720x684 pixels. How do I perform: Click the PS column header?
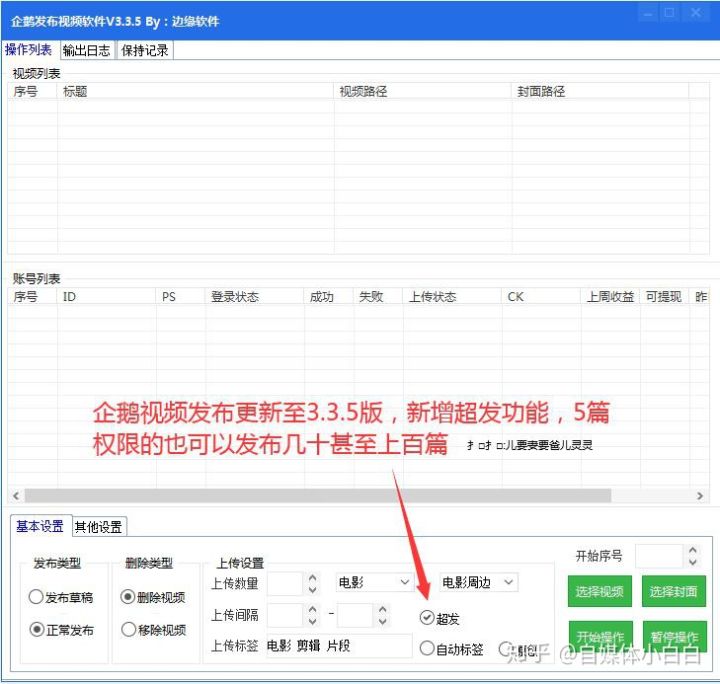click(x=181, y=297)
